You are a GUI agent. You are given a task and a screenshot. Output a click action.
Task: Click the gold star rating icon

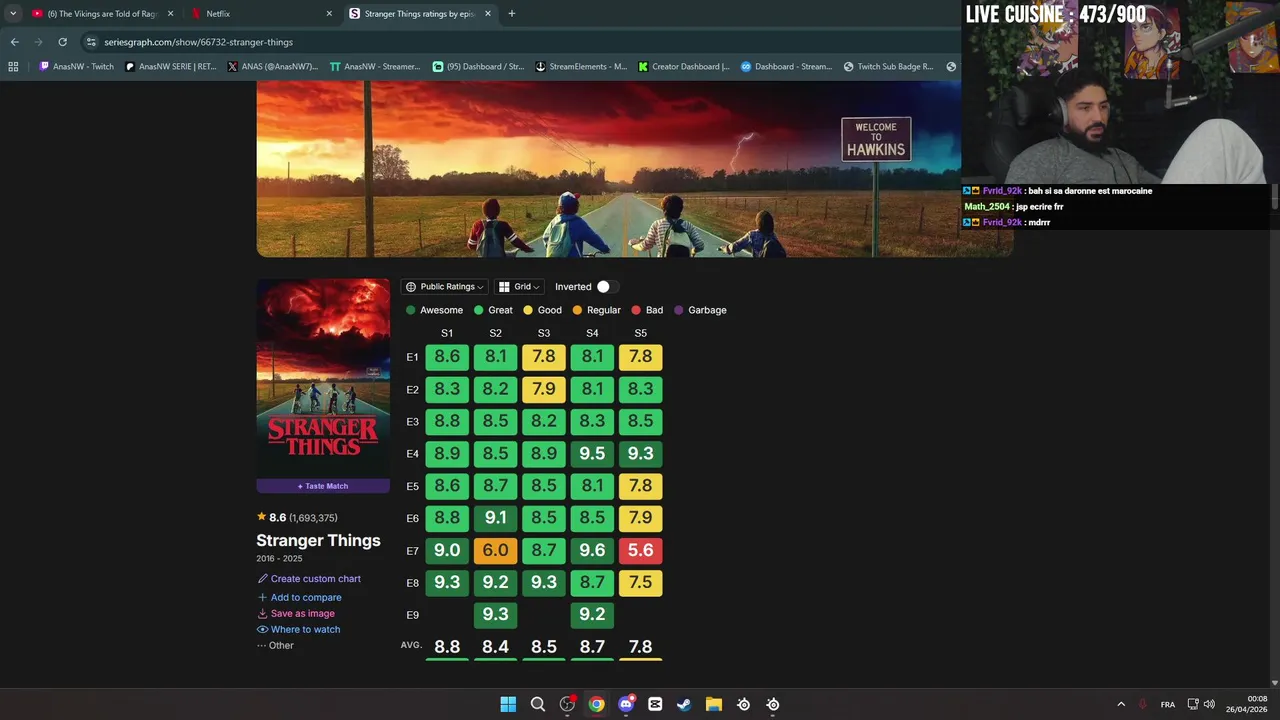(261, 517)
